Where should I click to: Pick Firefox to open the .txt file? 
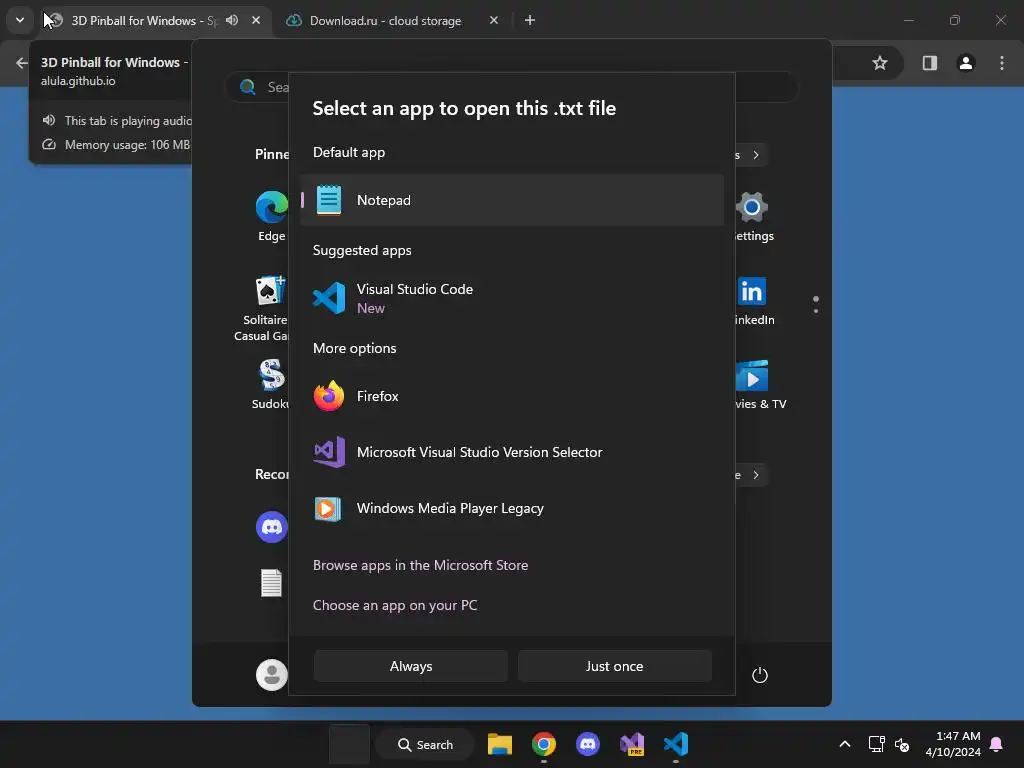(512, 396)
